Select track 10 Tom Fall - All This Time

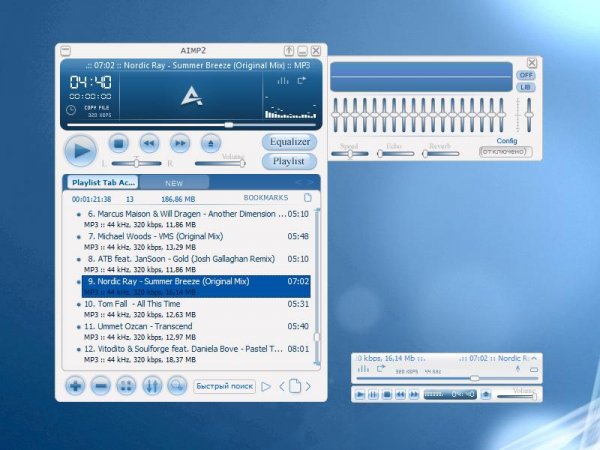pyautogui.click(x=196, y=309)
